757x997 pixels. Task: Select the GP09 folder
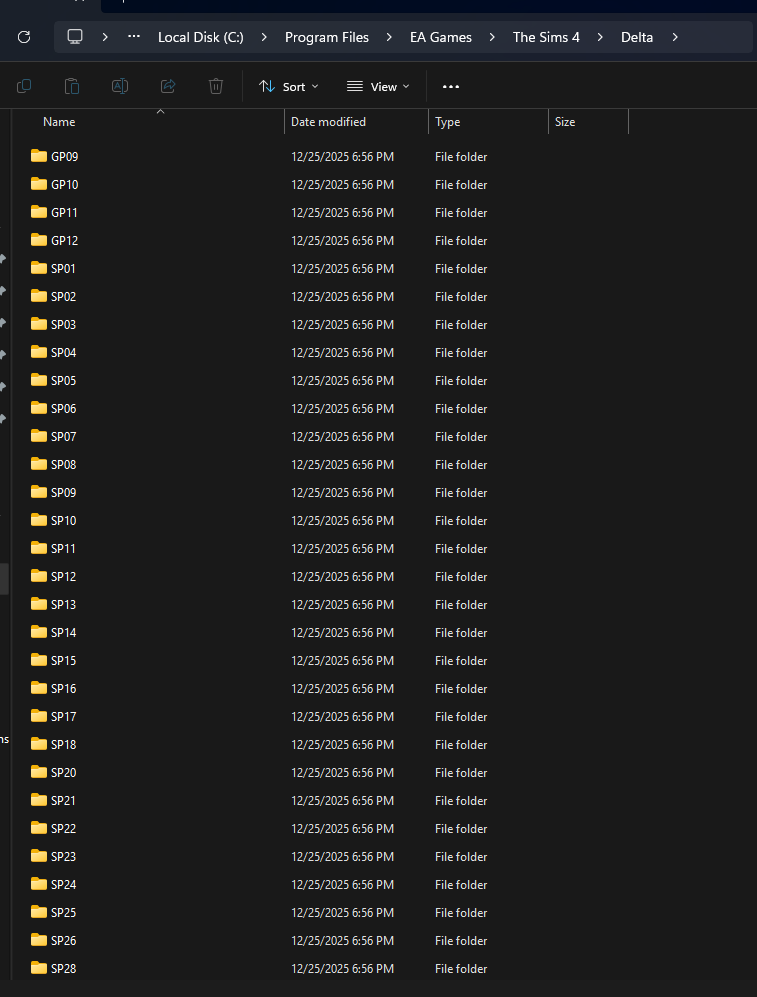pyautogui.click(x=64, y=157)
